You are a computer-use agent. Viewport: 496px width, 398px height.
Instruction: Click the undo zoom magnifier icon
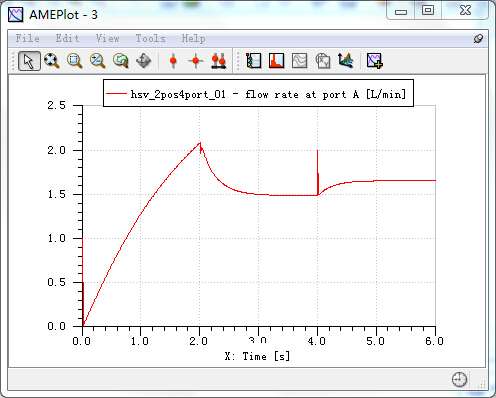coord(121,61)
